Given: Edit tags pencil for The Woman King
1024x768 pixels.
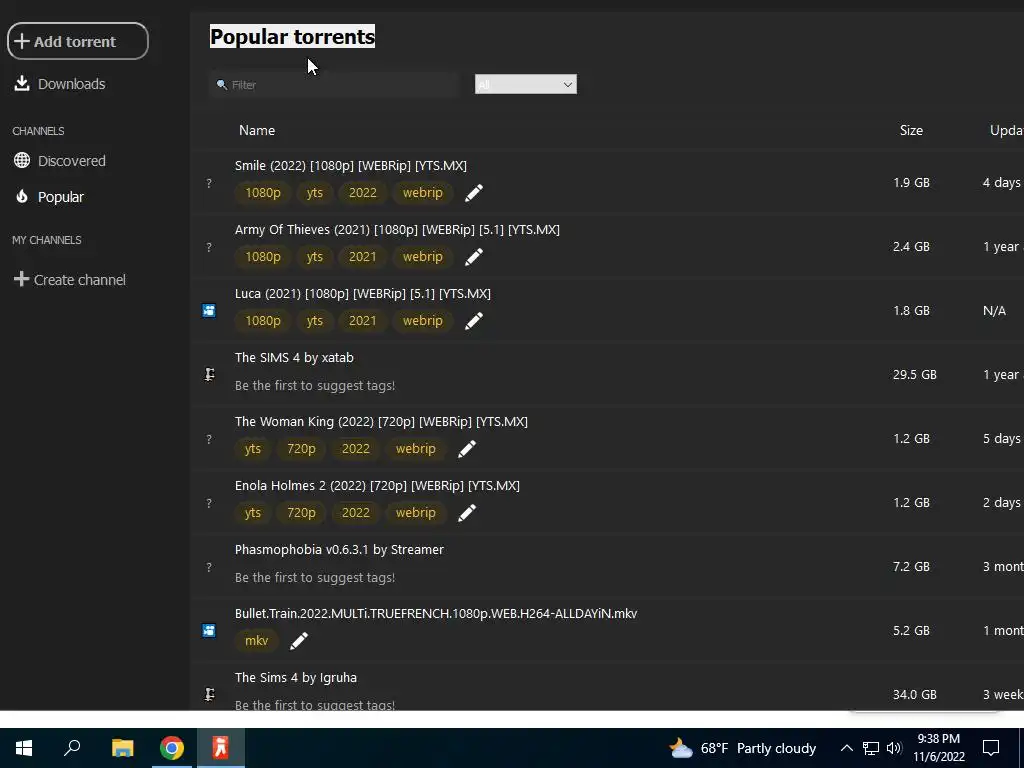Looking at the screenshot, I should pyautogui.click(x=467, y=449).
